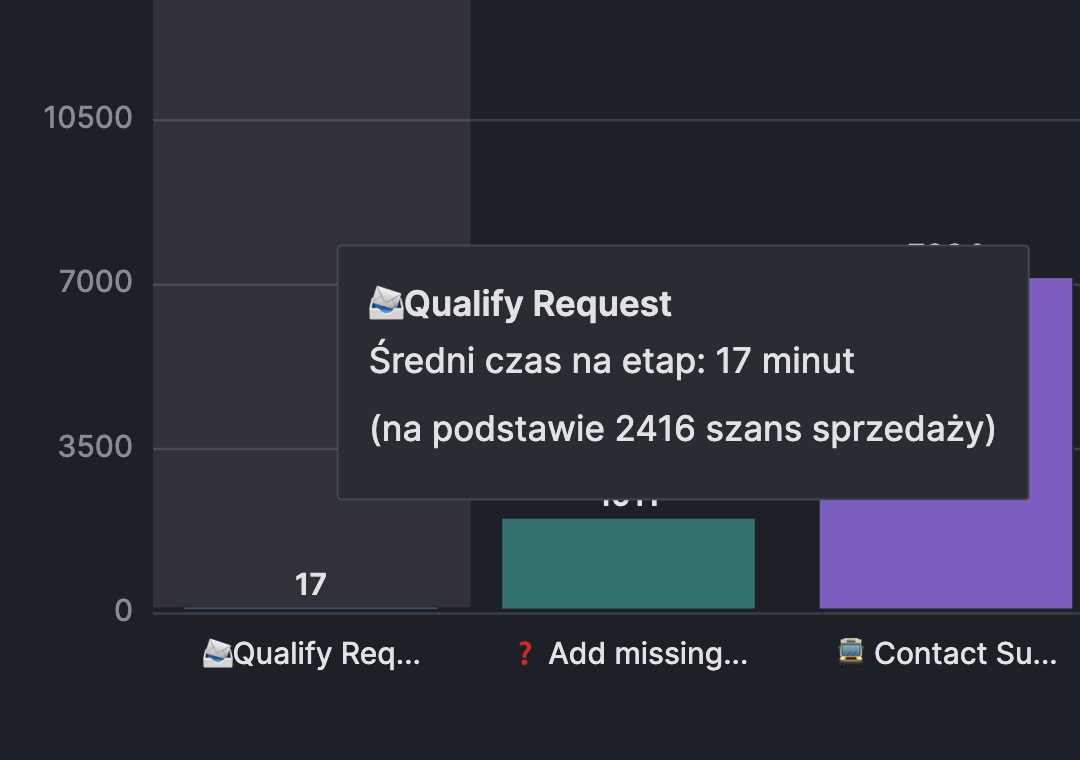
Task: Click the envelope icon beside the Qualify Req... axis label
Action: (x=217, y=653)
